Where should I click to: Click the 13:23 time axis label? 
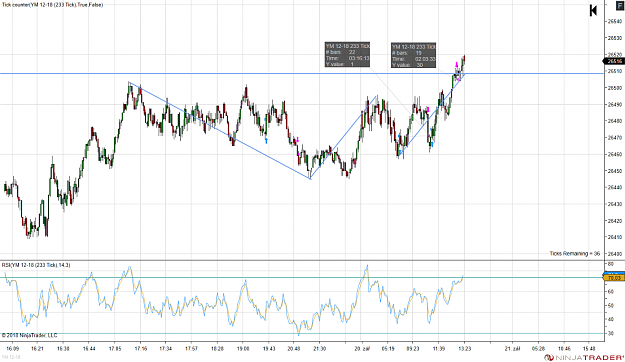click(x=464, y=348)
